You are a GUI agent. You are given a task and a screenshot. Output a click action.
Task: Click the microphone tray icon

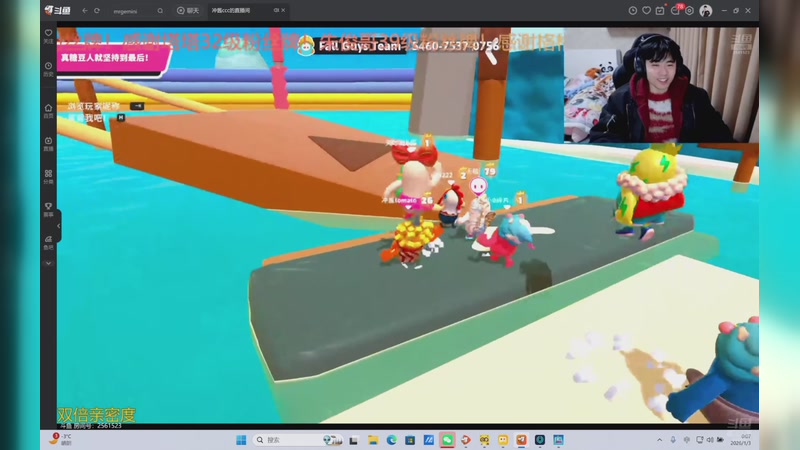[673, 440]
